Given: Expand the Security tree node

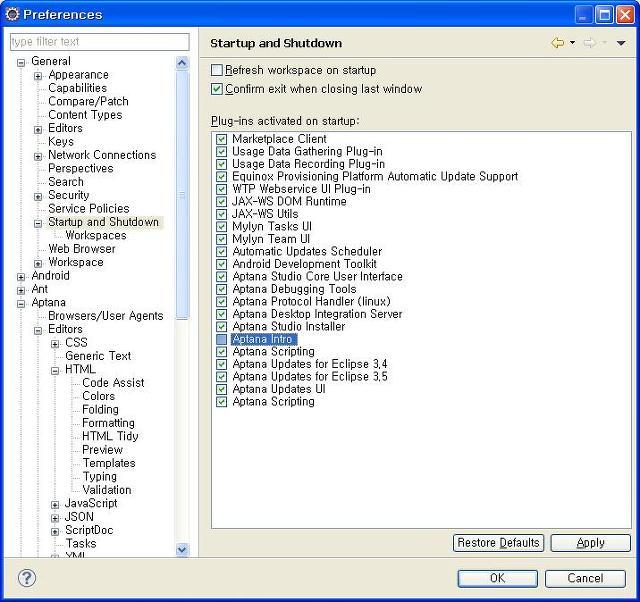Looking at the screenshot, I should (38, 196).
